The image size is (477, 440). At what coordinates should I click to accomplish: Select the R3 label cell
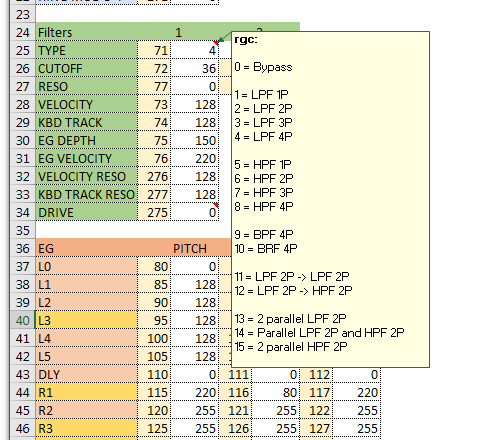[86, 429]
